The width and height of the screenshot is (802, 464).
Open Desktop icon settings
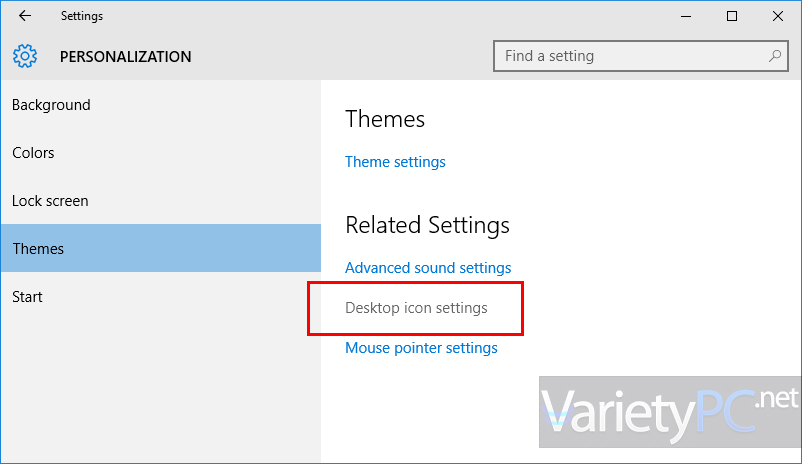(416, 308)
